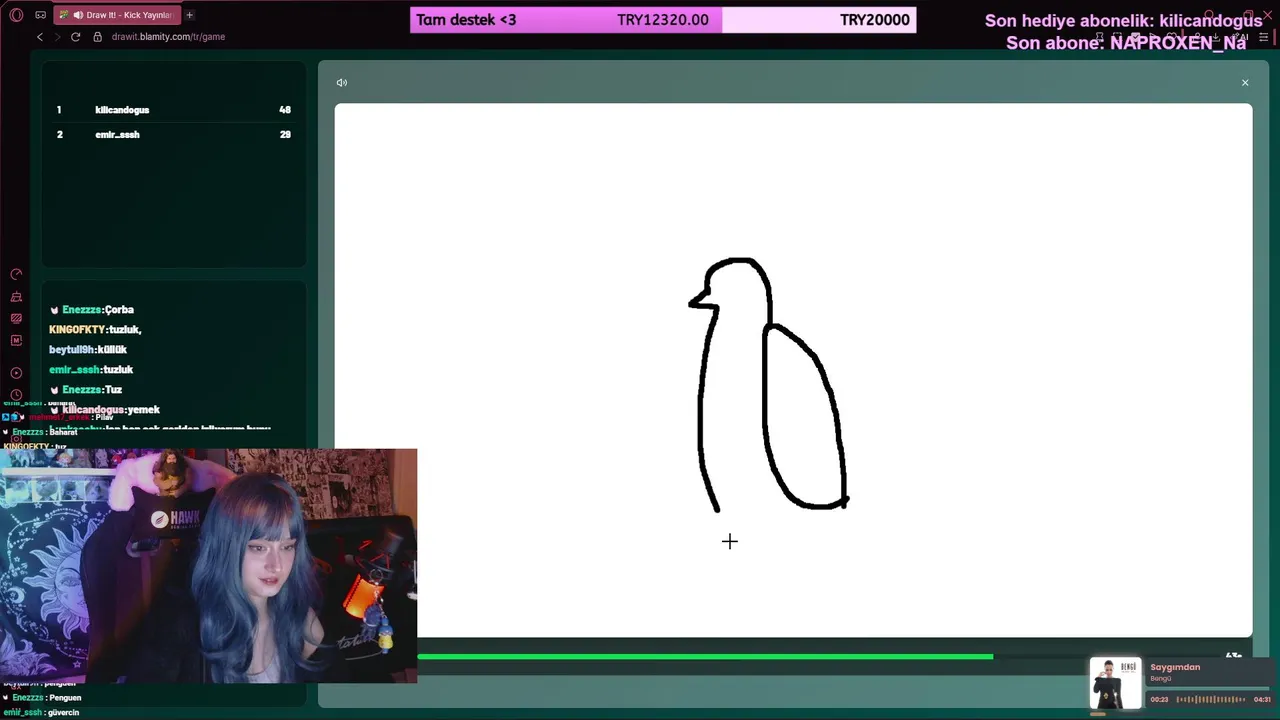This screenshot has width=1280, height=720.
Task: Open the sidebar history clock icon
Action: pyautogui.click(x=16, y=394)
